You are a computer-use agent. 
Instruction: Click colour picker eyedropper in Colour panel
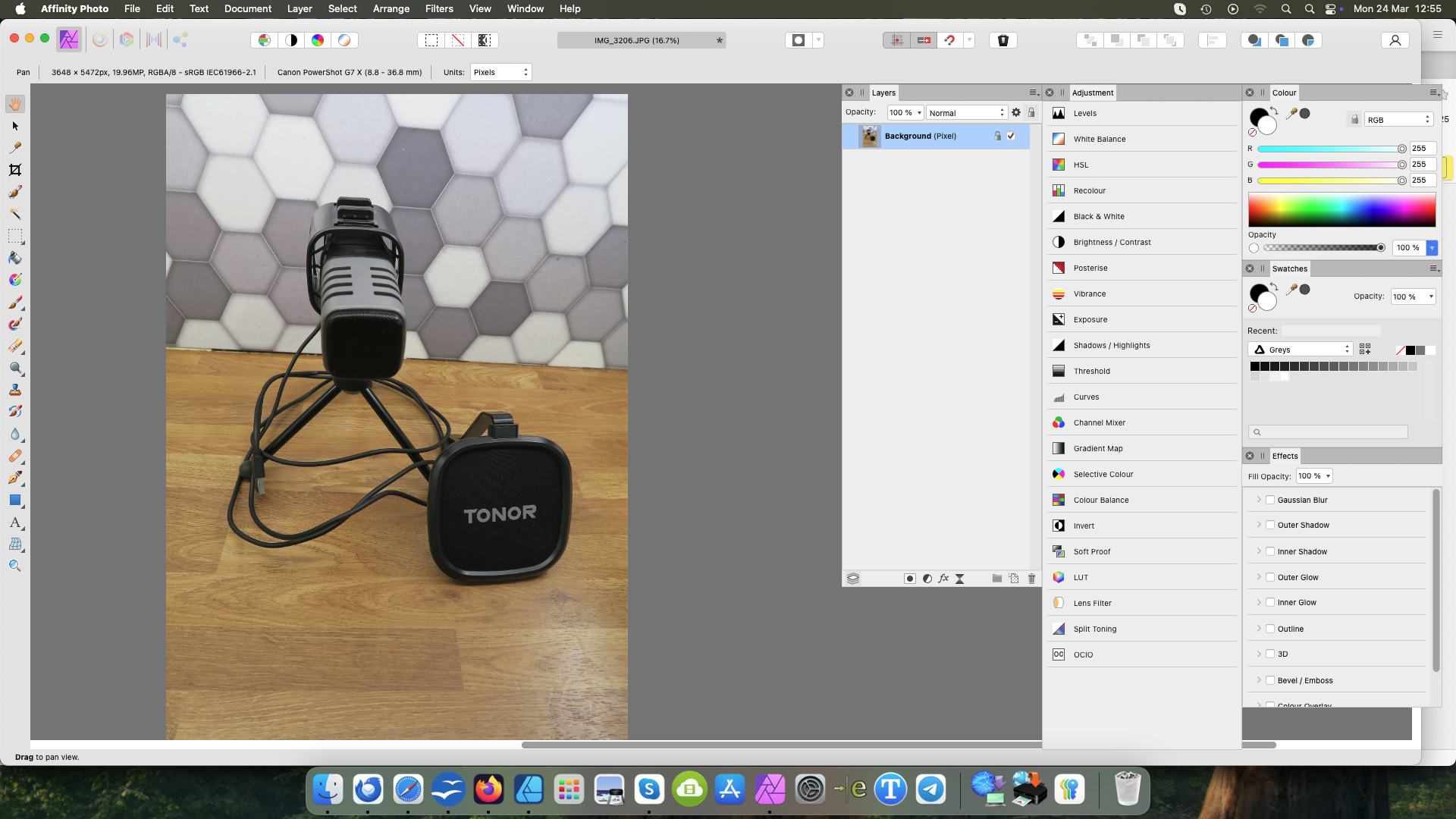[x=1291, y=114]
